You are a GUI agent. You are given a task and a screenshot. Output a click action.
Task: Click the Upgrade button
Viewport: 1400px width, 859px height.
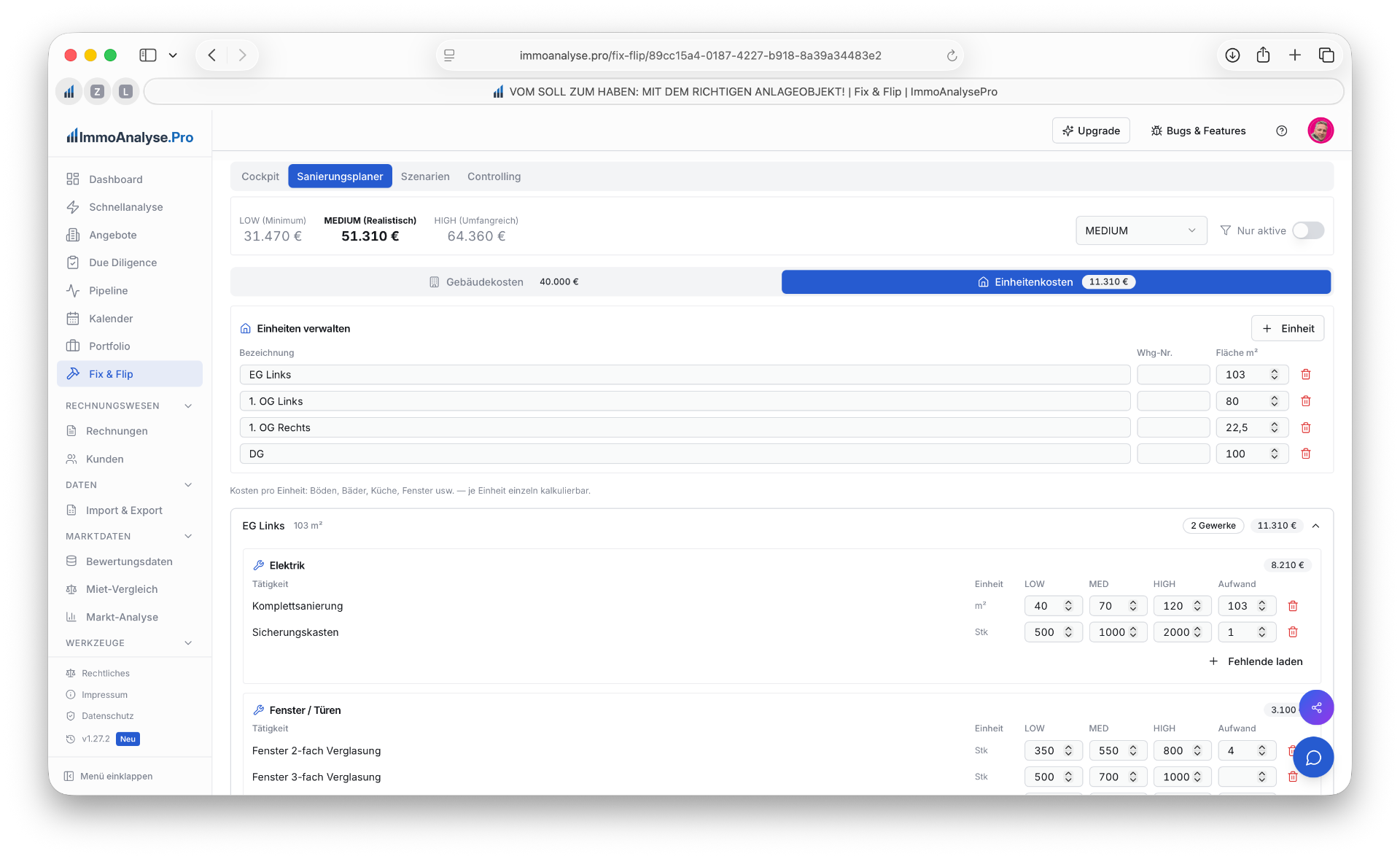tap(1091, 131)
